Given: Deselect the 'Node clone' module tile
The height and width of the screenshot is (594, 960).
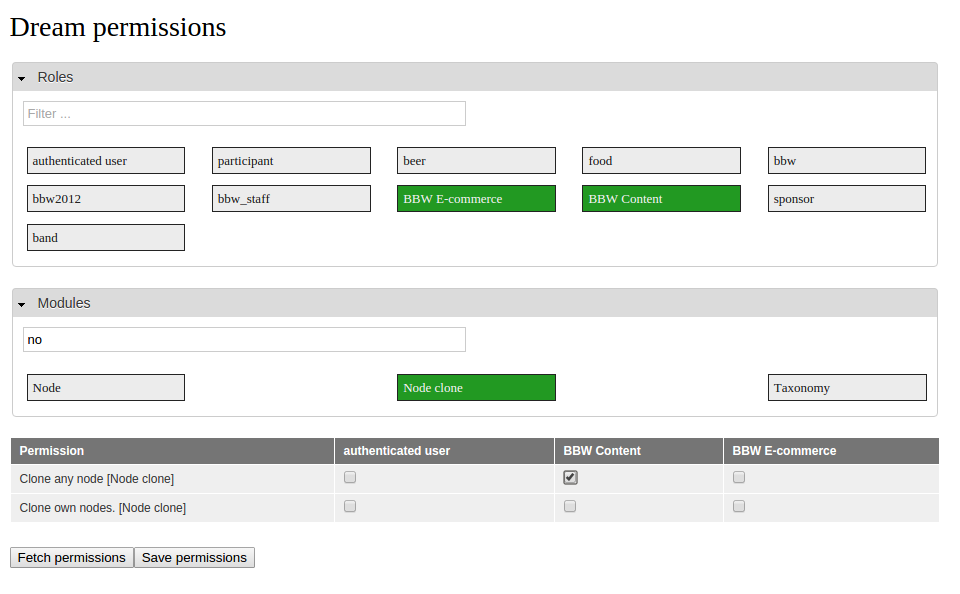Looking at the screenshot, I should (x=476, y=388).
